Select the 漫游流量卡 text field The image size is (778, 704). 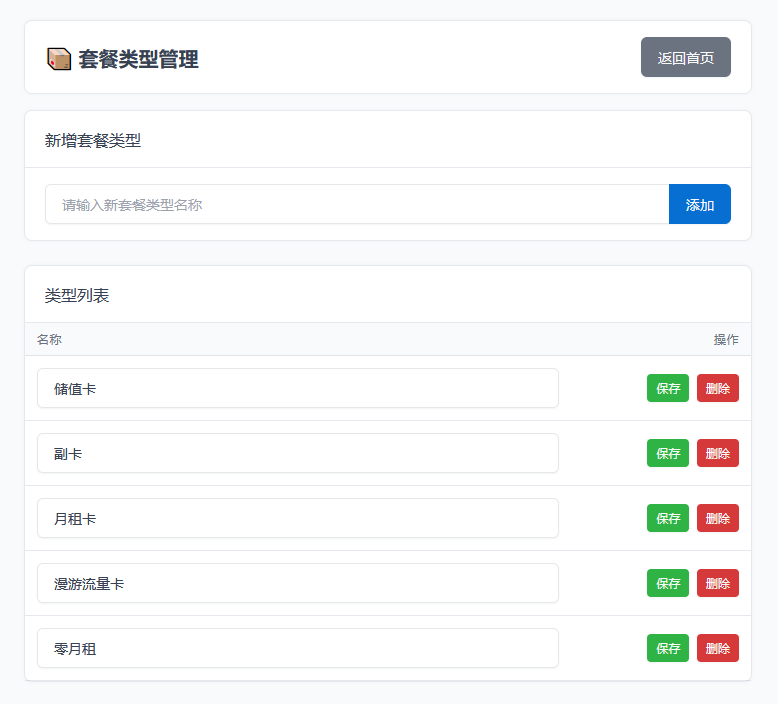[x=297, y=583]
